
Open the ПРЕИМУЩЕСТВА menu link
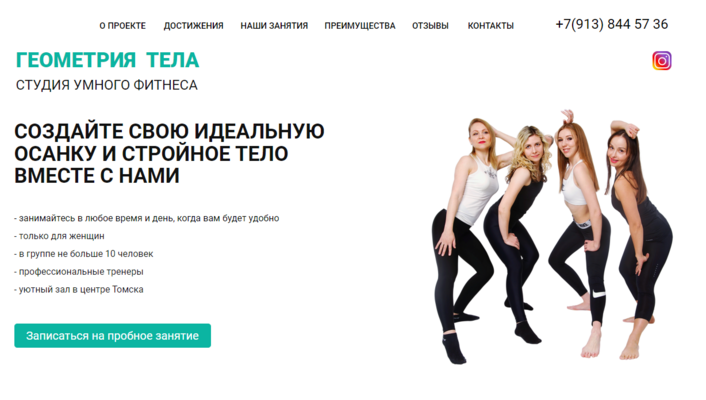[360, 26]
